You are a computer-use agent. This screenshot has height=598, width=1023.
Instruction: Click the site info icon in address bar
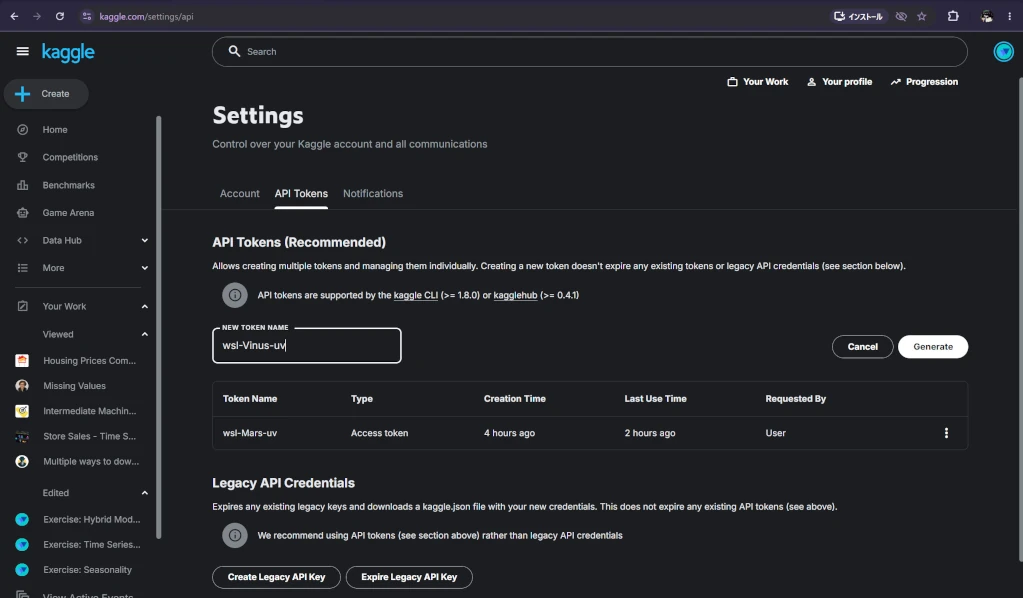point(87,16)
